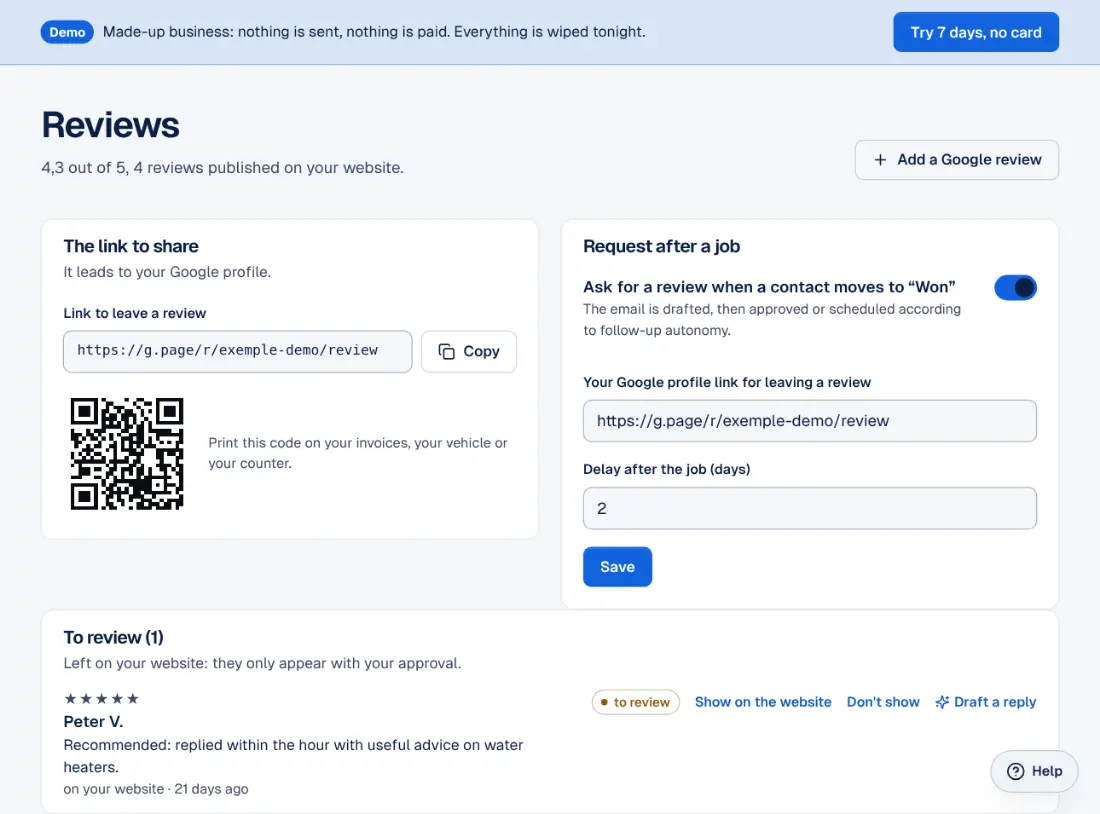Click the question mark Help icon

tap(1015, 771)
